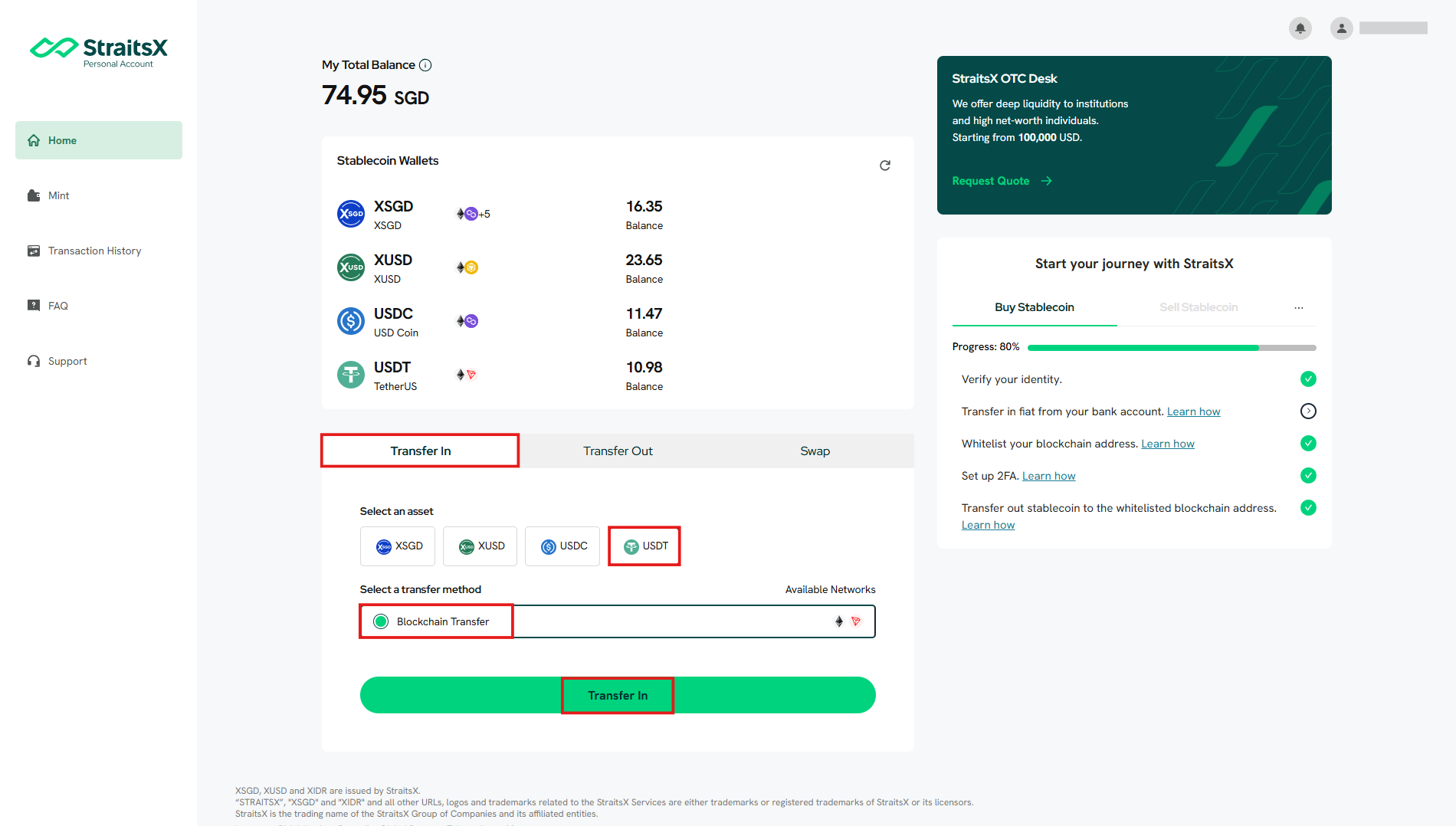
Task: Switch to the Swap tab
Action: [x=815, y=451]
